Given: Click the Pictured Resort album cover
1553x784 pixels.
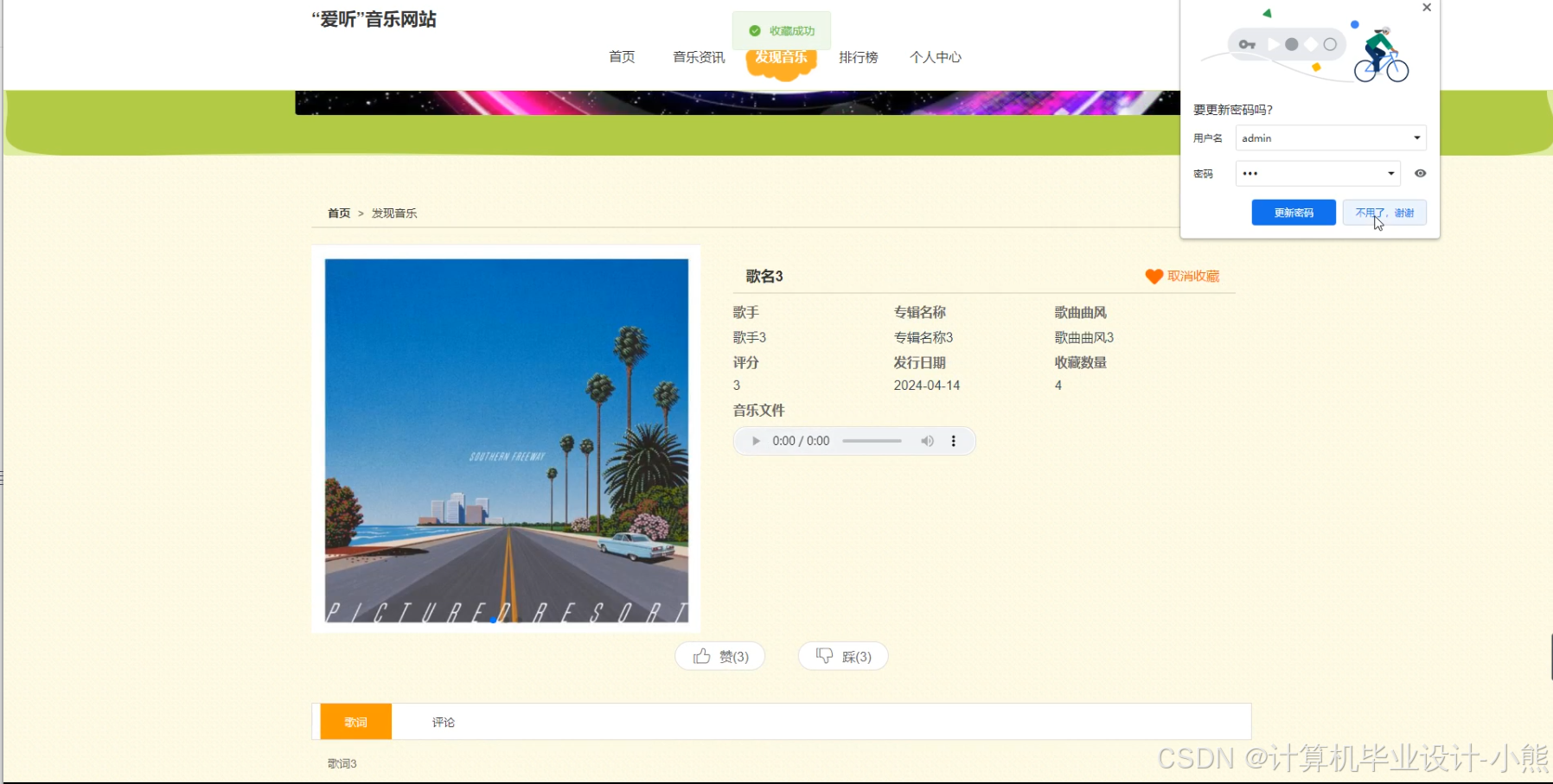Looking at the screenshot, I should [x=507, y=441].
